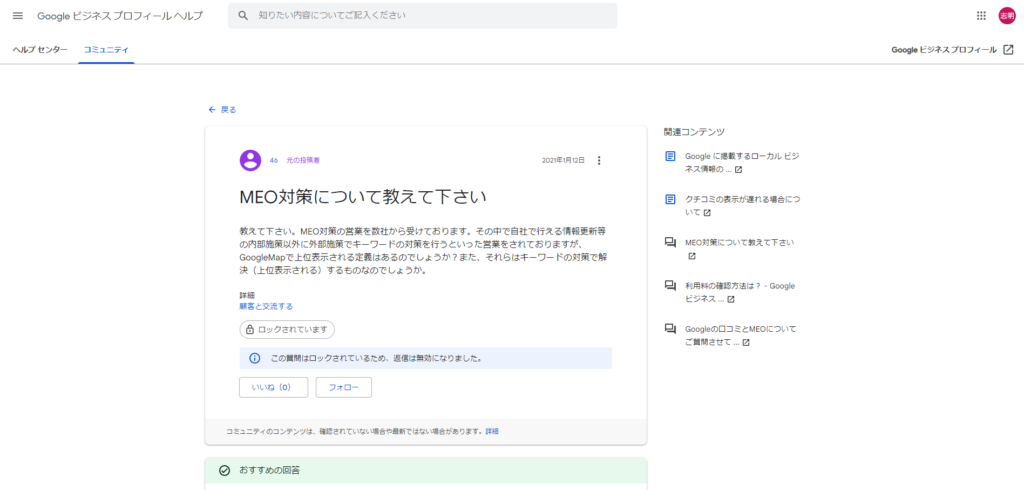Click the lock icon in ロックされています chip
This screenshot has height=490, width=1024.
(249, 330)
